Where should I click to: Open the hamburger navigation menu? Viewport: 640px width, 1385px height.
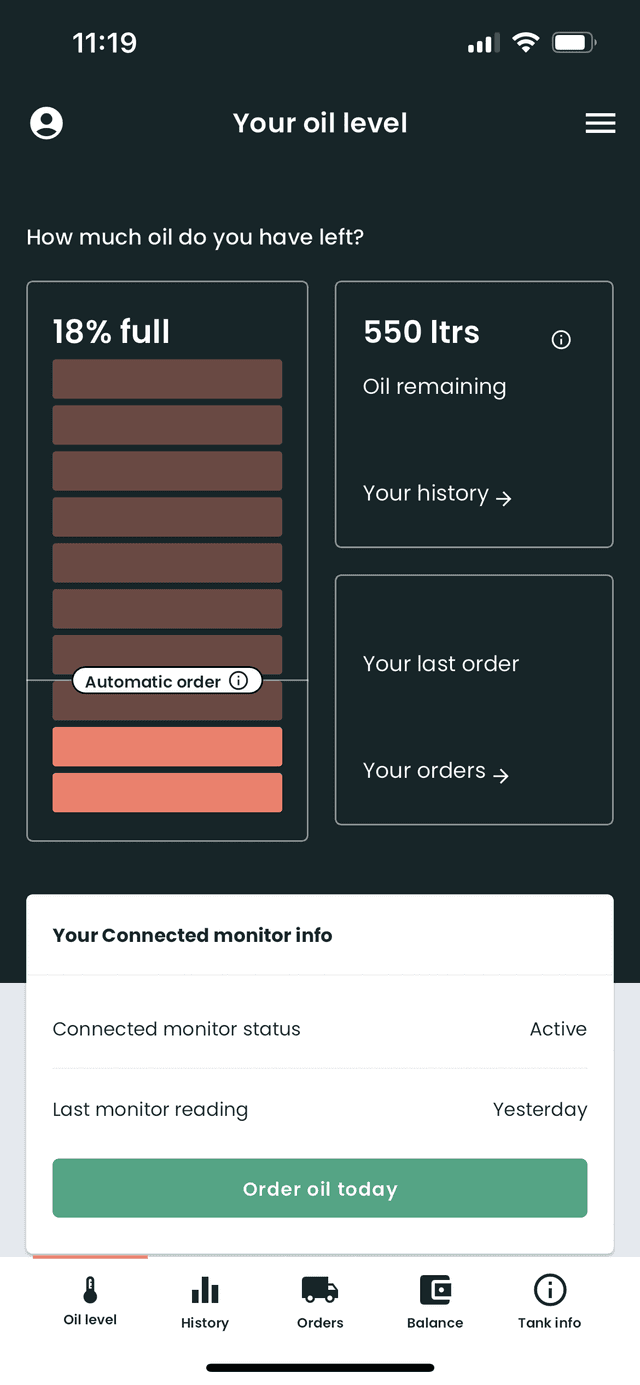[x=600, y=123]
